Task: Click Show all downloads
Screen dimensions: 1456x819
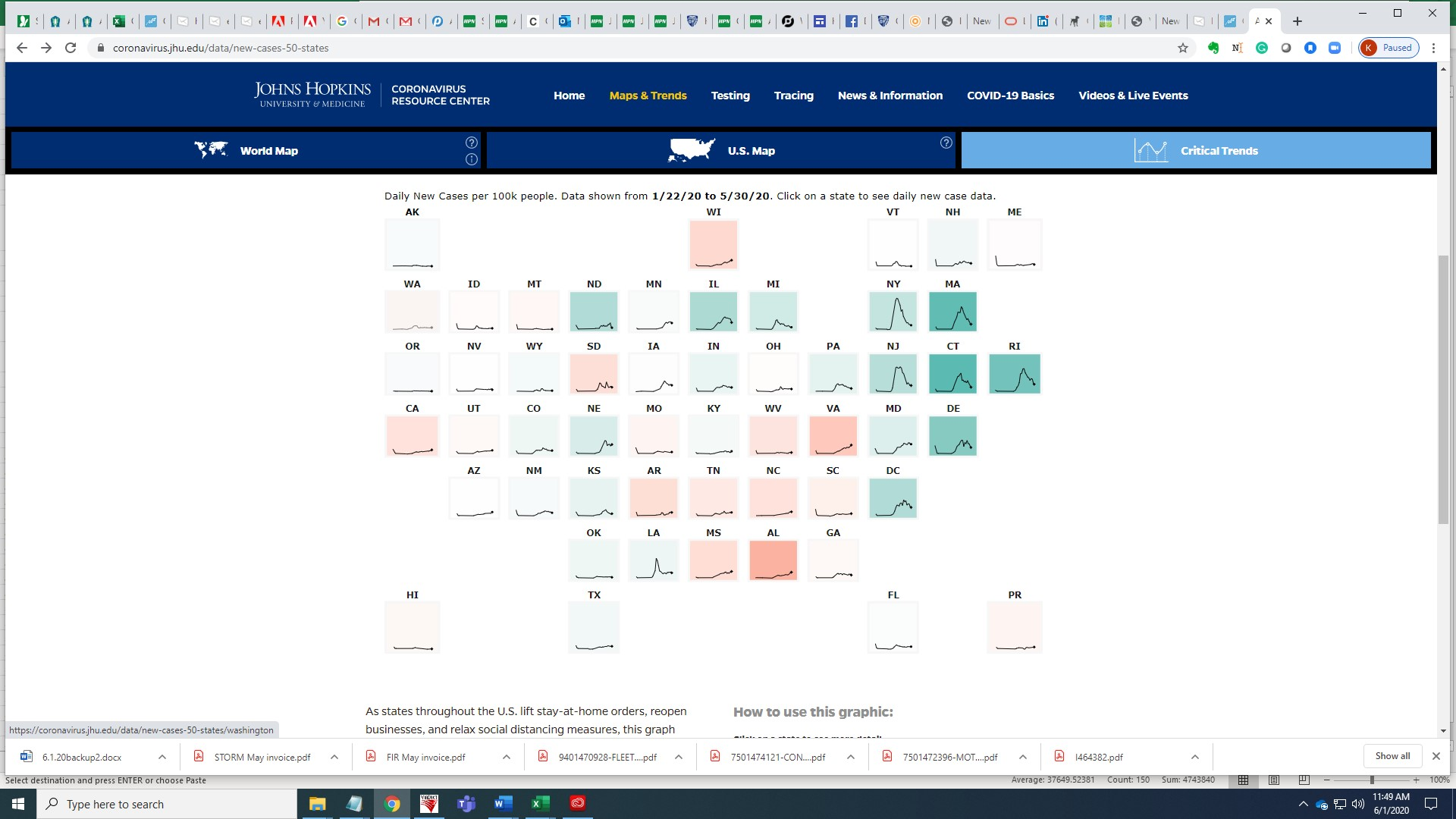Action: (1392, 756)
